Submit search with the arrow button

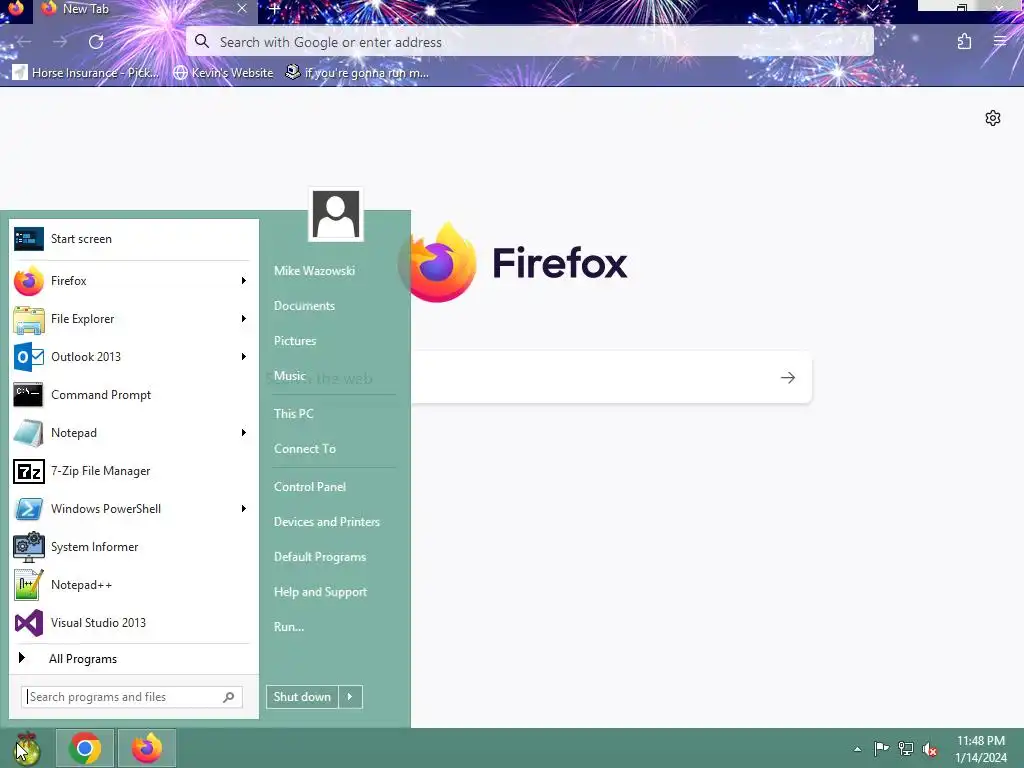point(788,377)
